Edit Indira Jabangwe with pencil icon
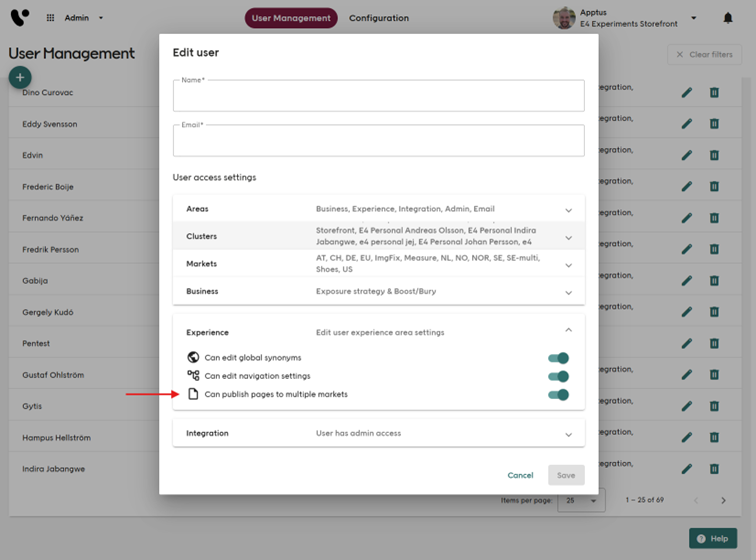 click(687, 468)
